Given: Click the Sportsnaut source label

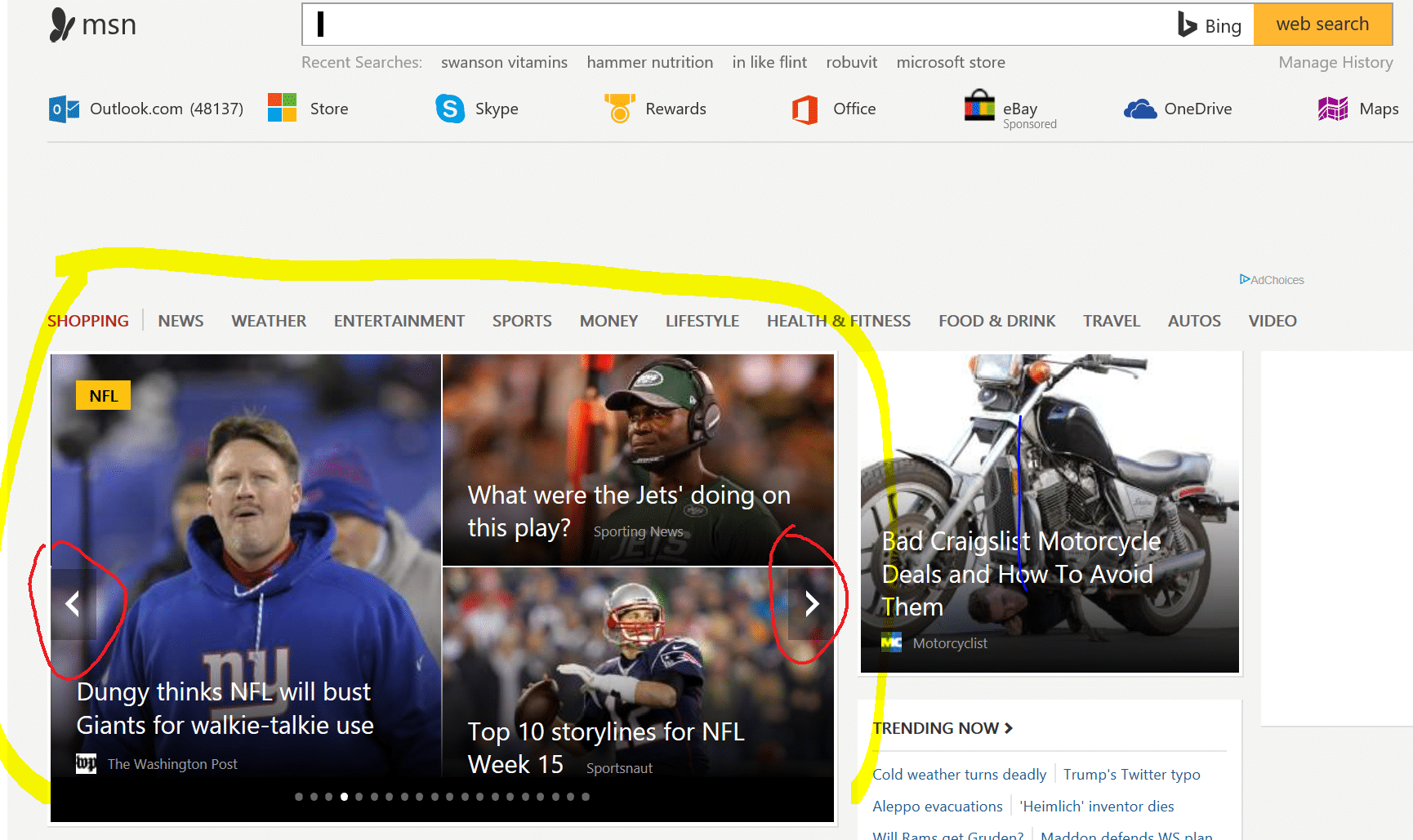Looking at the screenshot, I should [619, 768].
